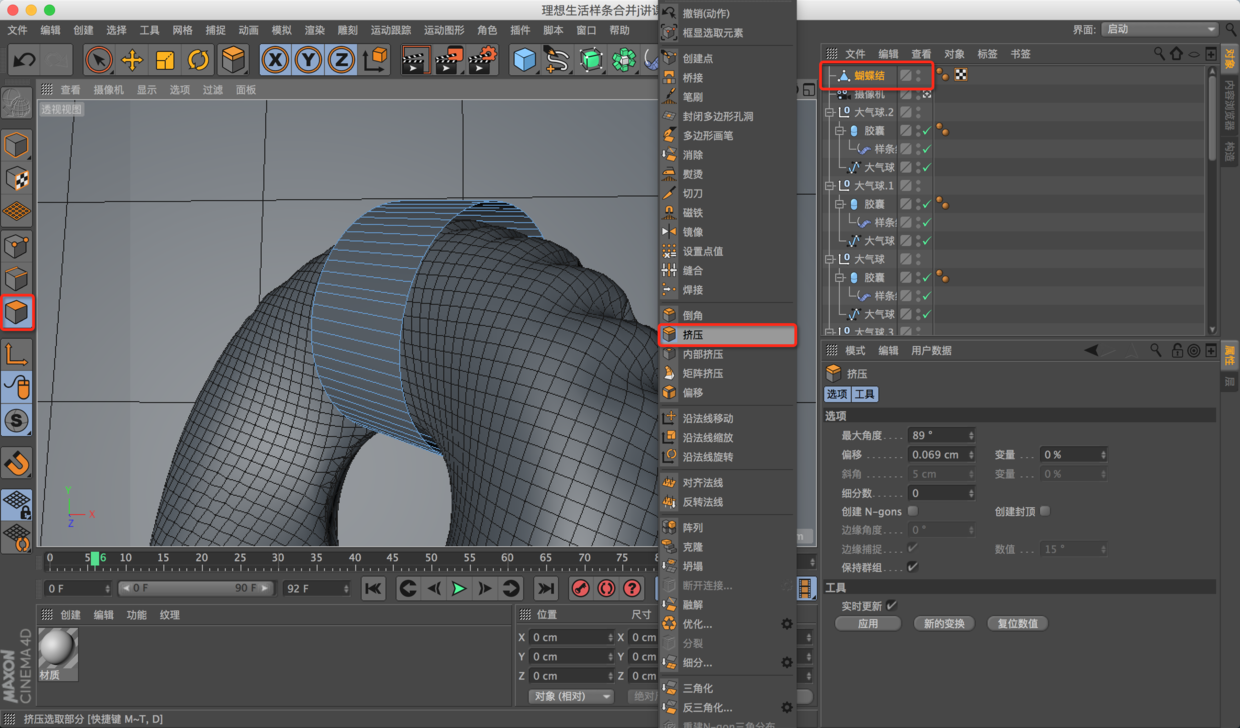The image size is (1240, 728).
Task: Switch to polygon mode in left toolbar
Action: coord(16,312)
